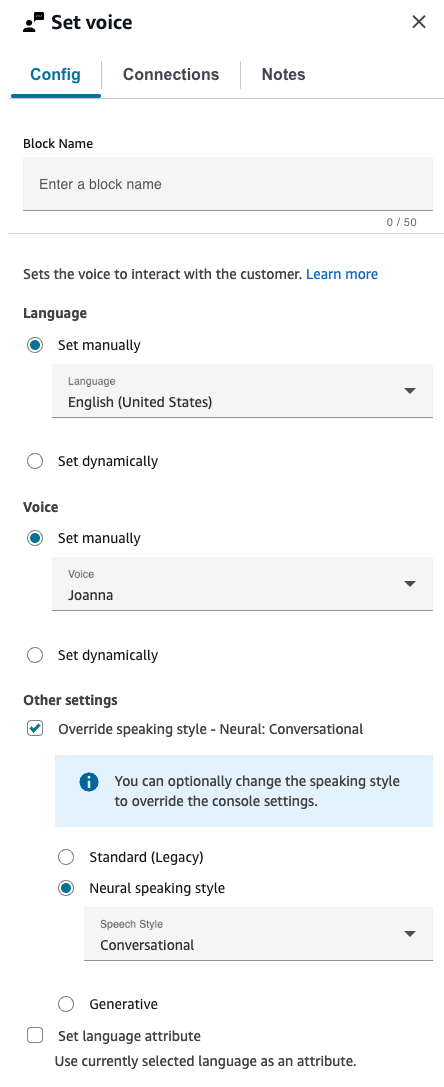444x1087 pixels.
Task: Open the Notes tab
Action: 283,75
